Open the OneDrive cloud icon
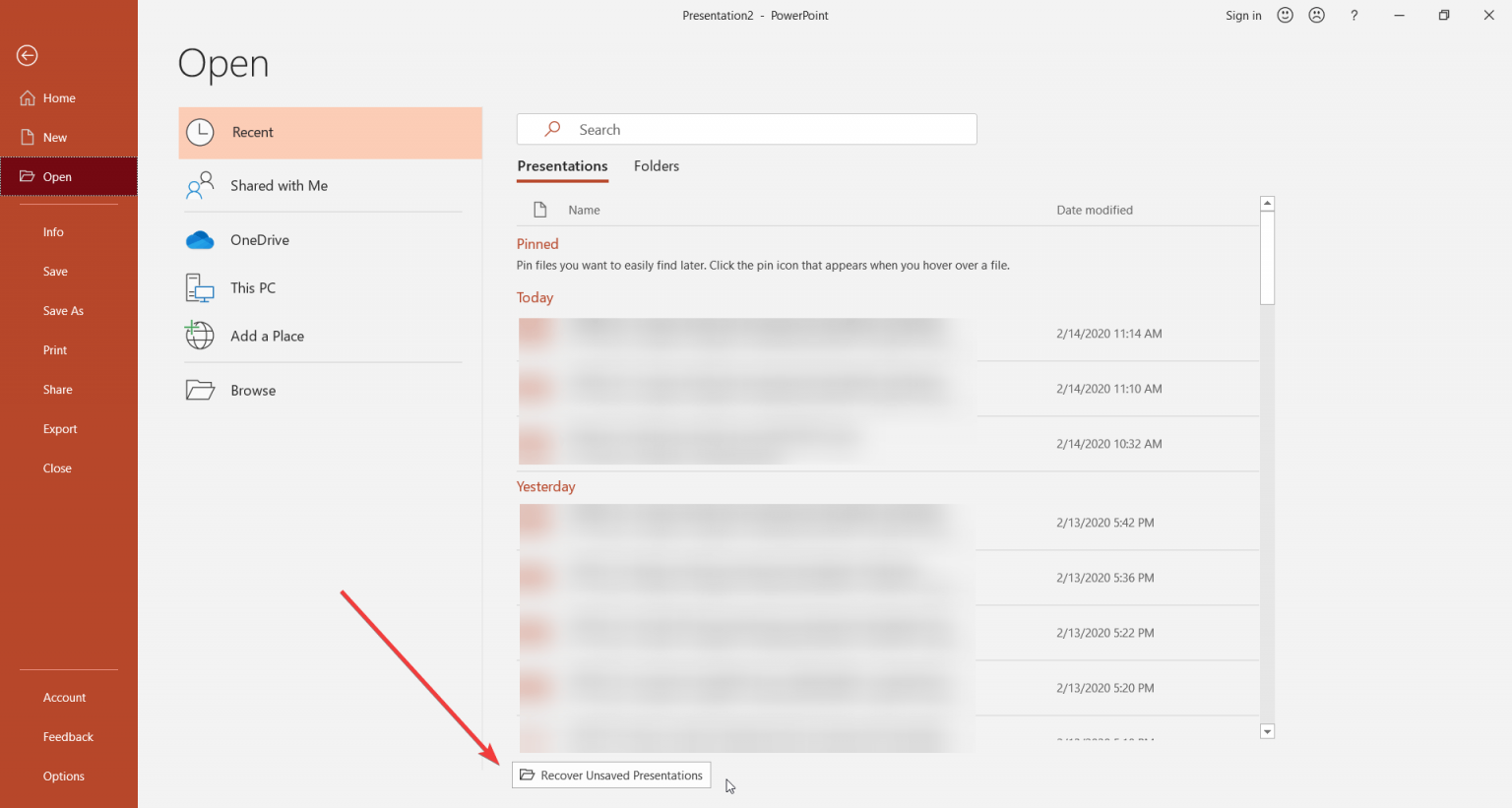 click(x=199, y=239)
